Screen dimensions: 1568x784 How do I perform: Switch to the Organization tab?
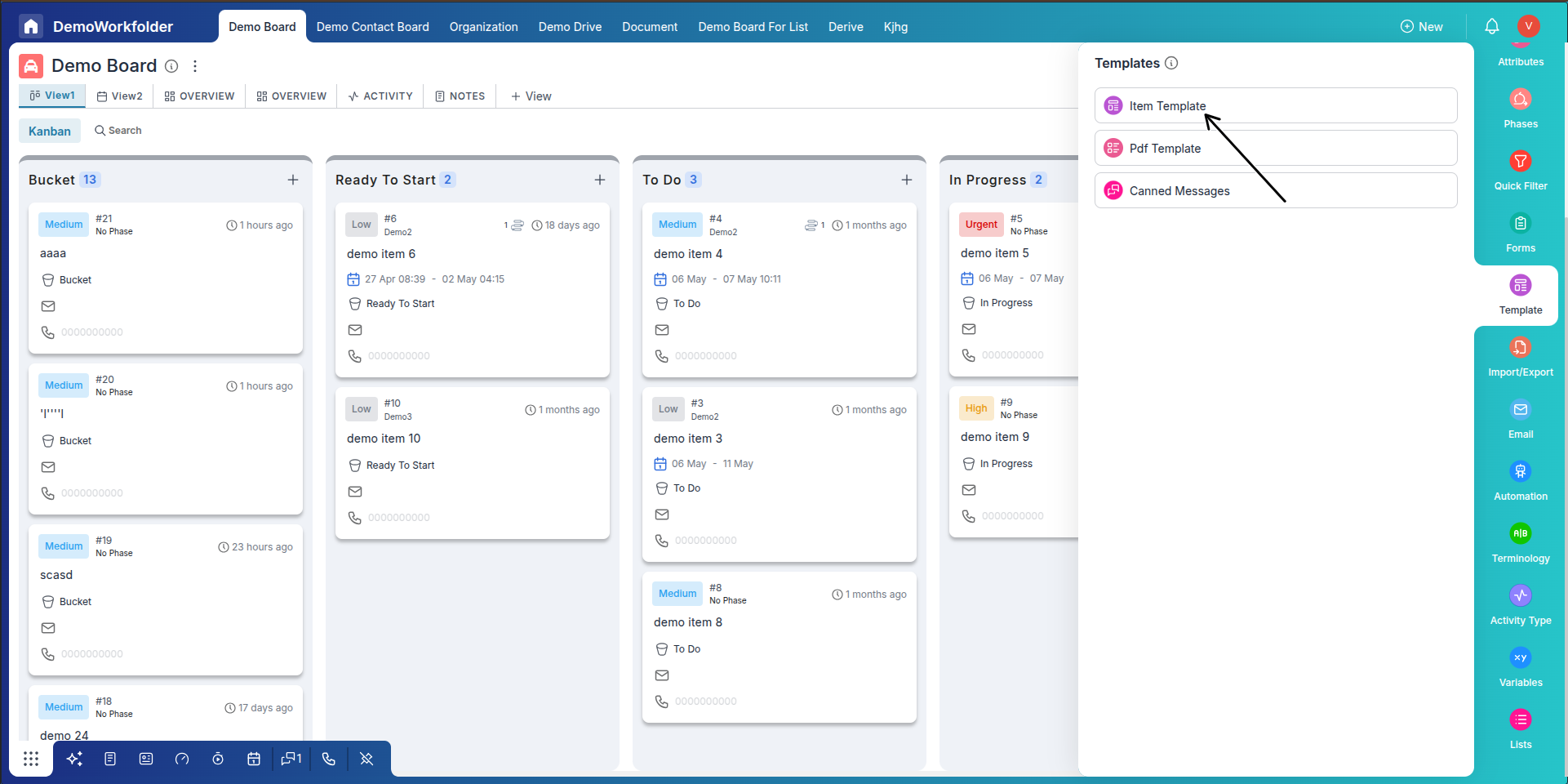[x=483, y=27]
